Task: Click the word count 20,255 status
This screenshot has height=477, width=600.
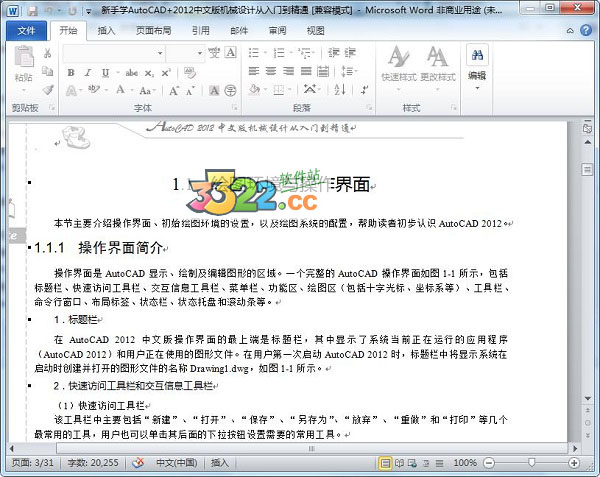Action: 93,463
